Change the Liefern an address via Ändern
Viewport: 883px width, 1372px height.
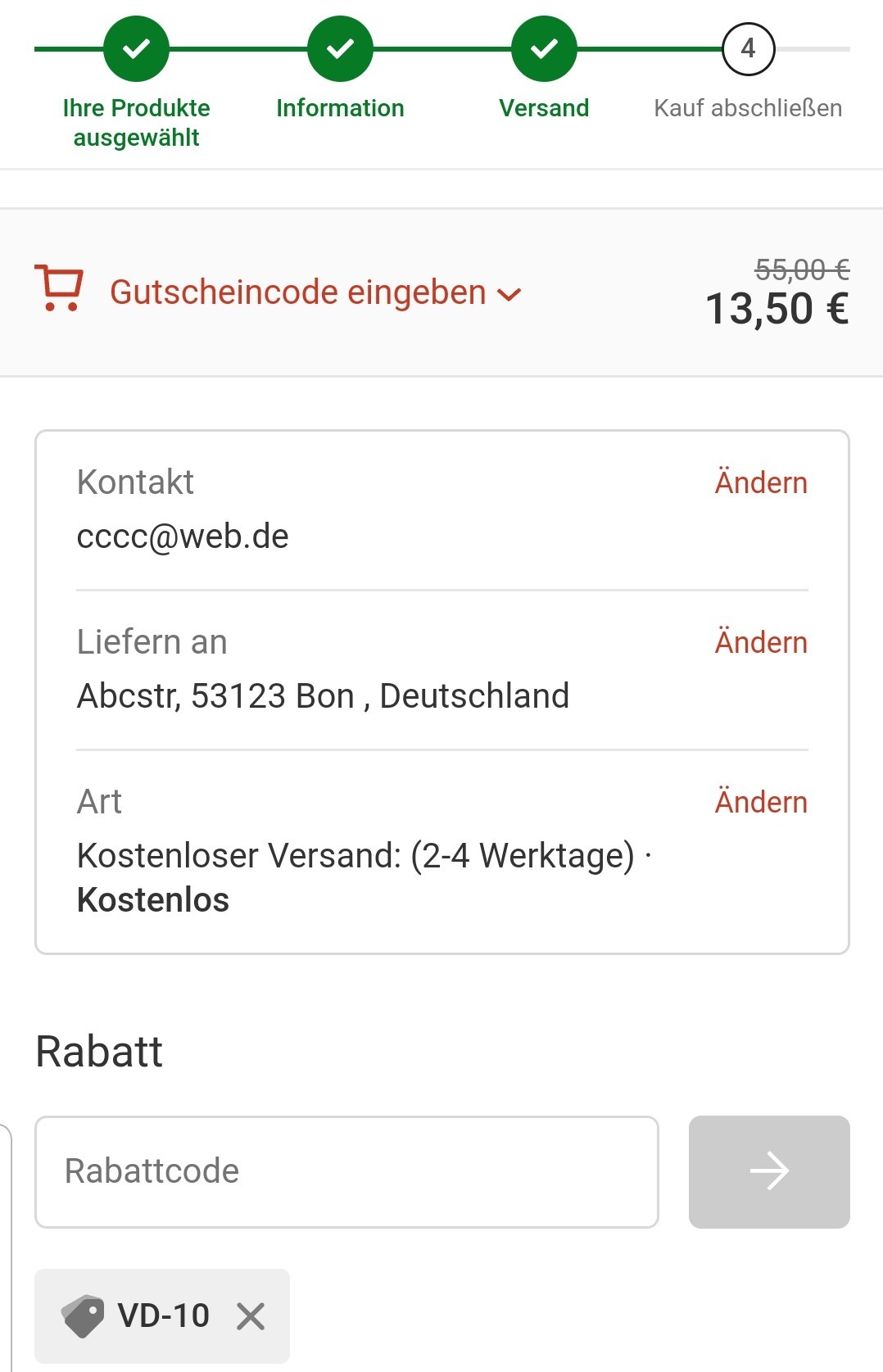click(x=761, y=642)
